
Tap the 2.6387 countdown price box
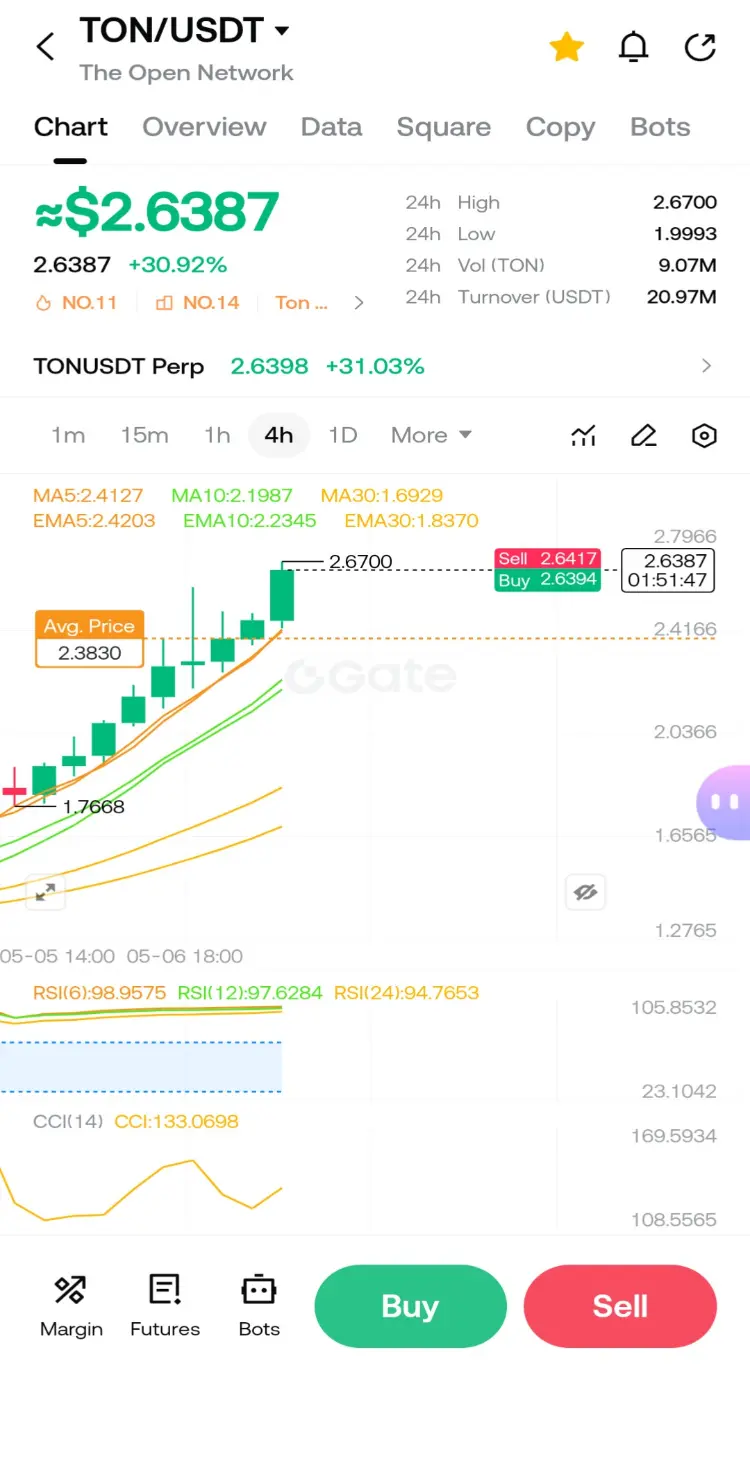pos(669,570)
